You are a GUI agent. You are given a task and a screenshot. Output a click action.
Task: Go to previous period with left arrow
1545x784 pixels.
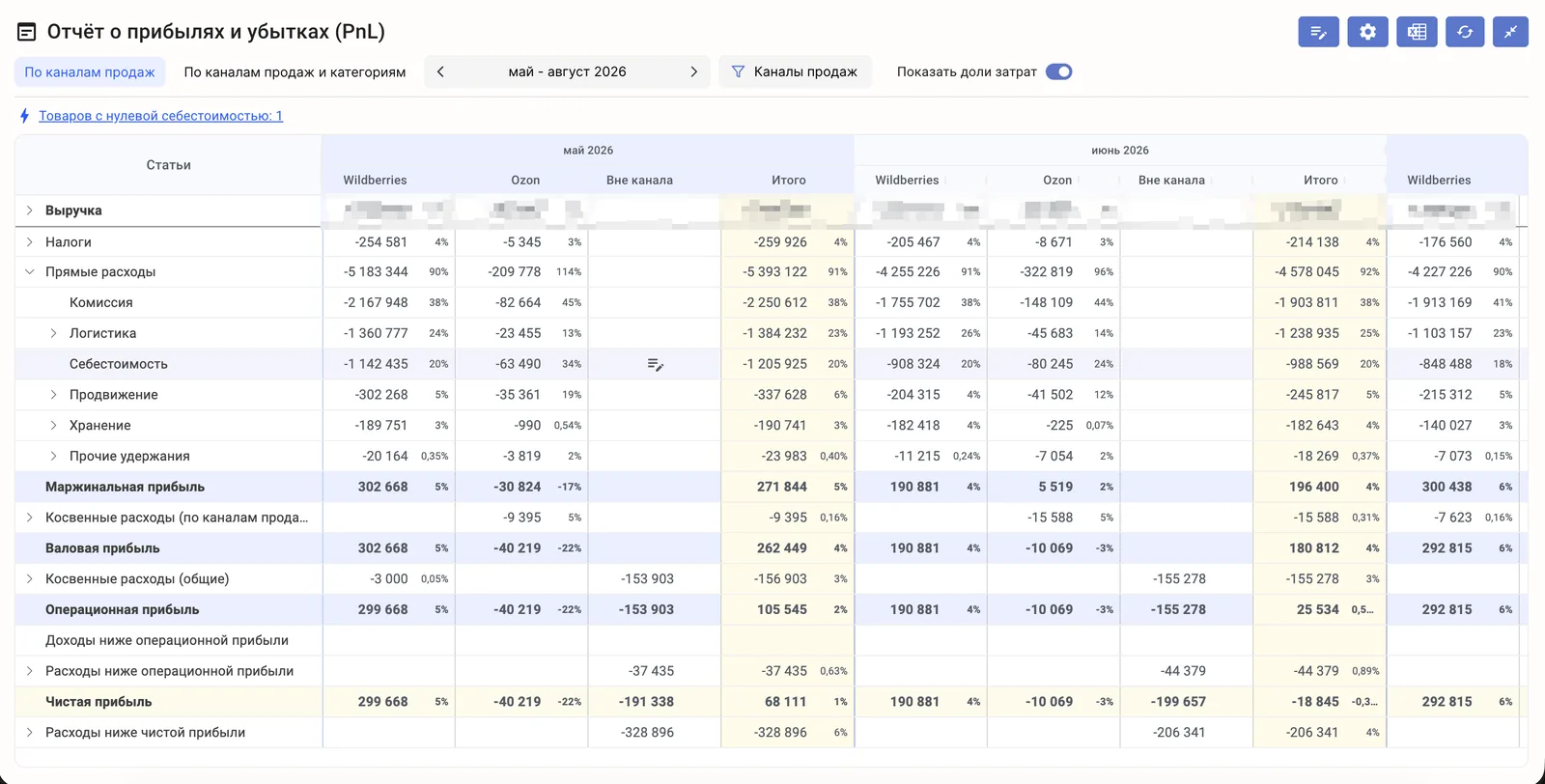[x=440, y=71]
